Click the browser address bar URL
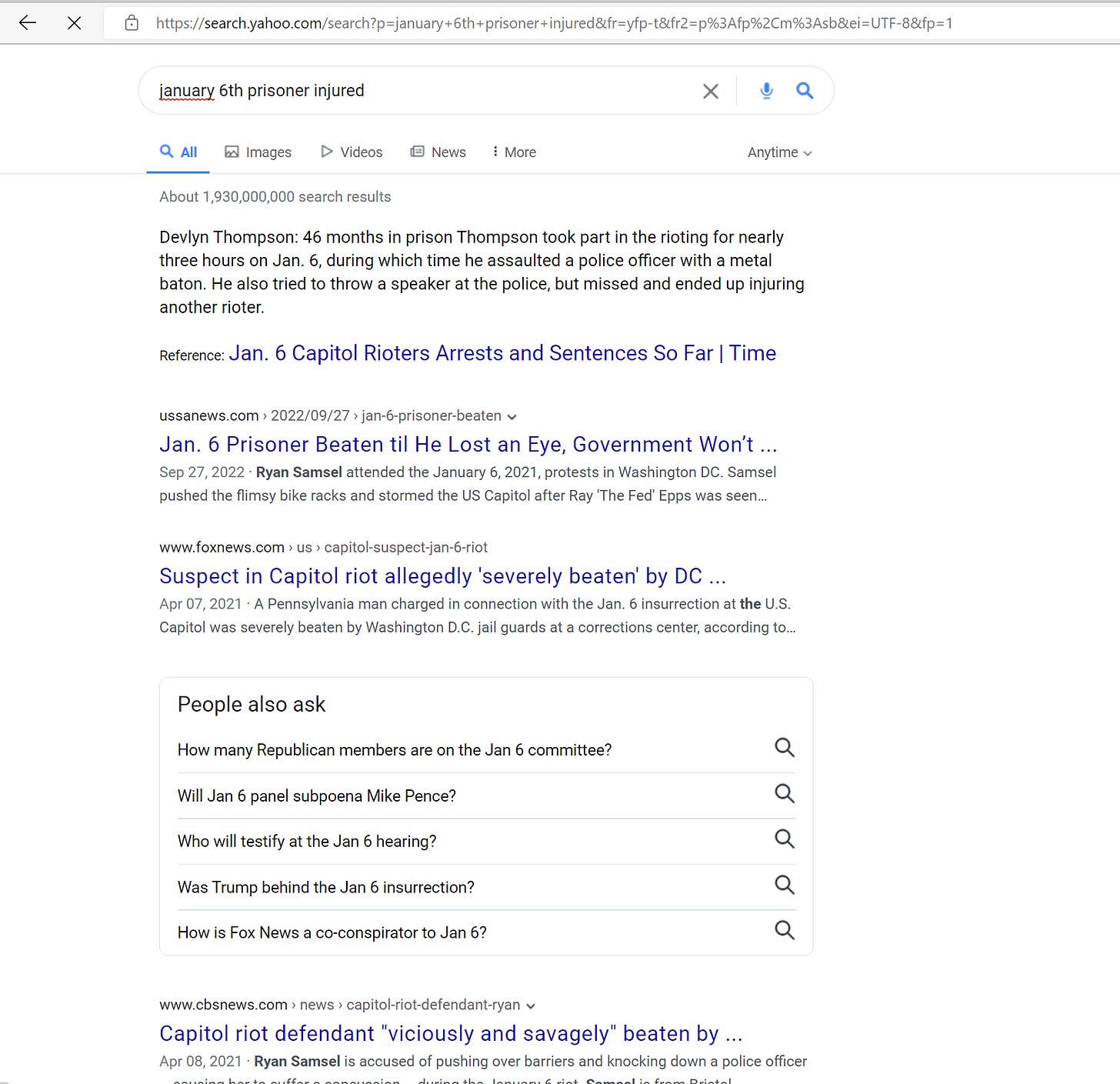This screenshot has height=1084, width=1120. (x=554, y=23)
